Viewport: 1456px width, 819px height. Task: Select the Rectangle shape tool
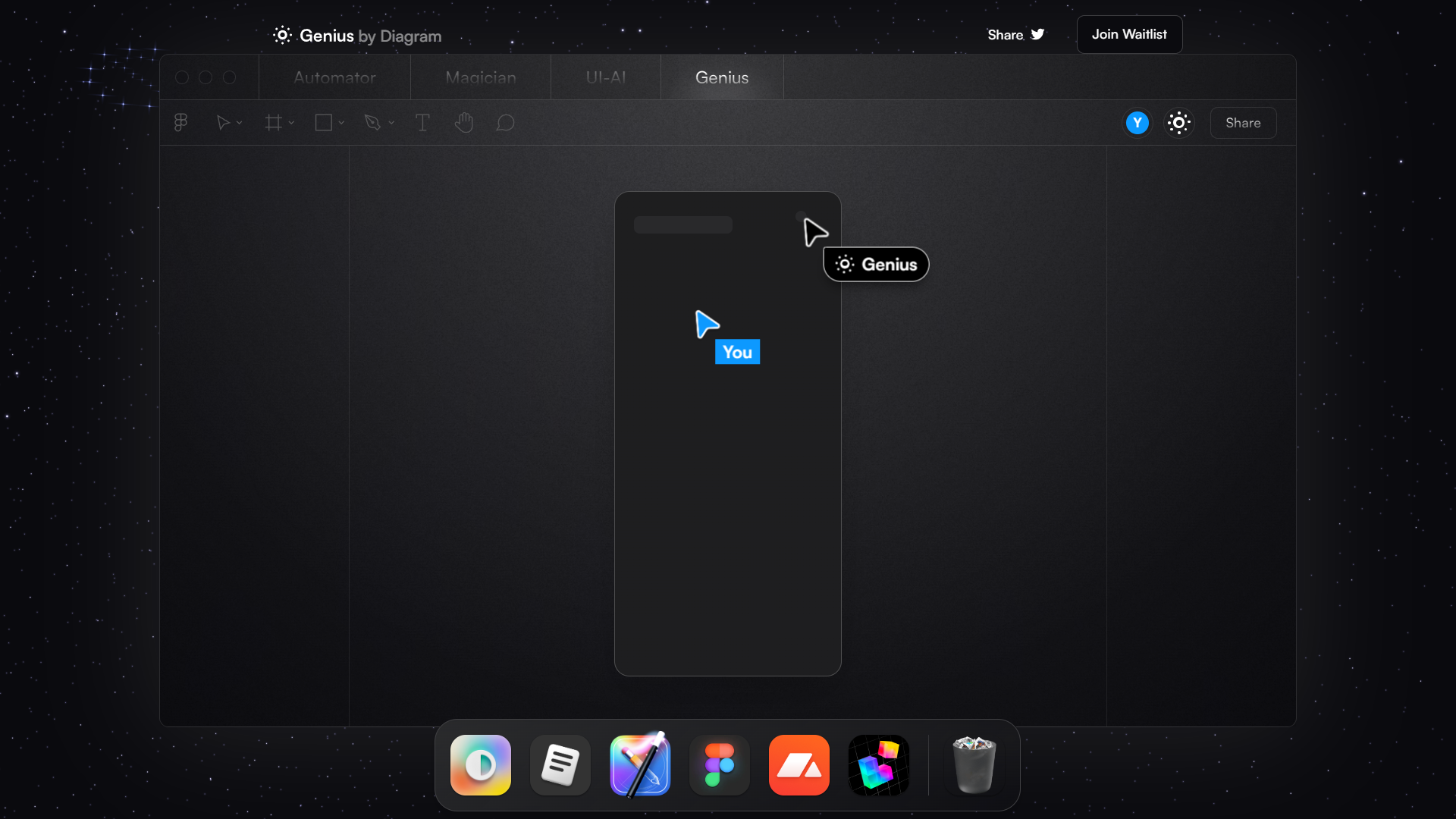(324, 123)
